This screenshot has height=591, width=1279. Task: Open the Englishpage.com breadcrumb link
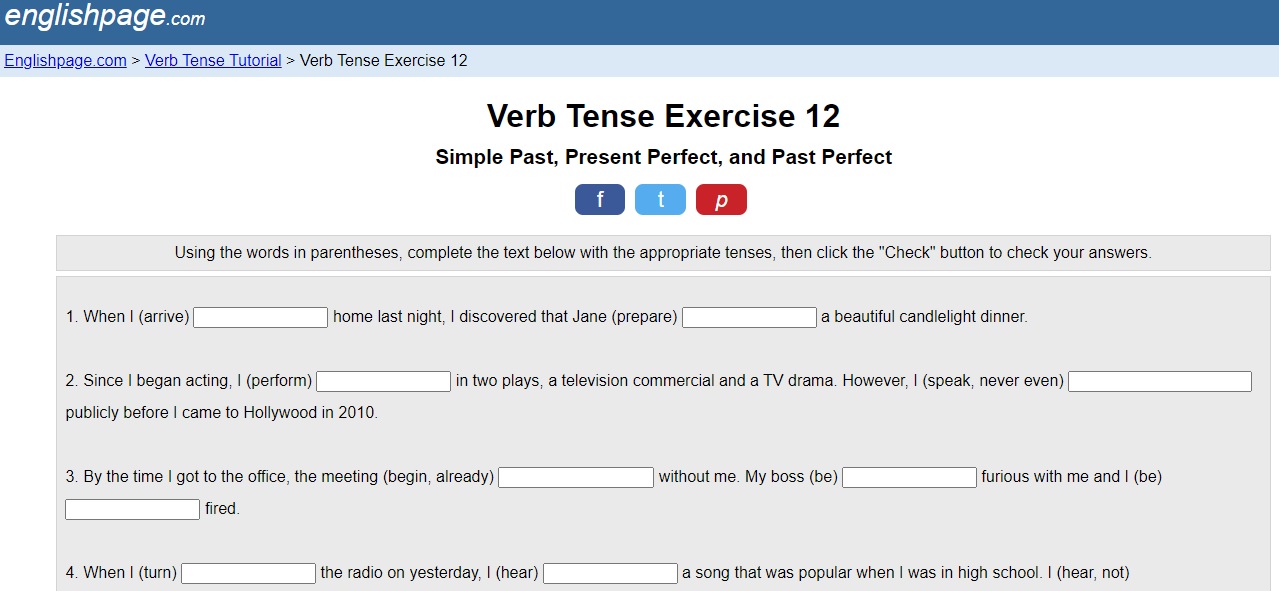[x=65, y=60]
